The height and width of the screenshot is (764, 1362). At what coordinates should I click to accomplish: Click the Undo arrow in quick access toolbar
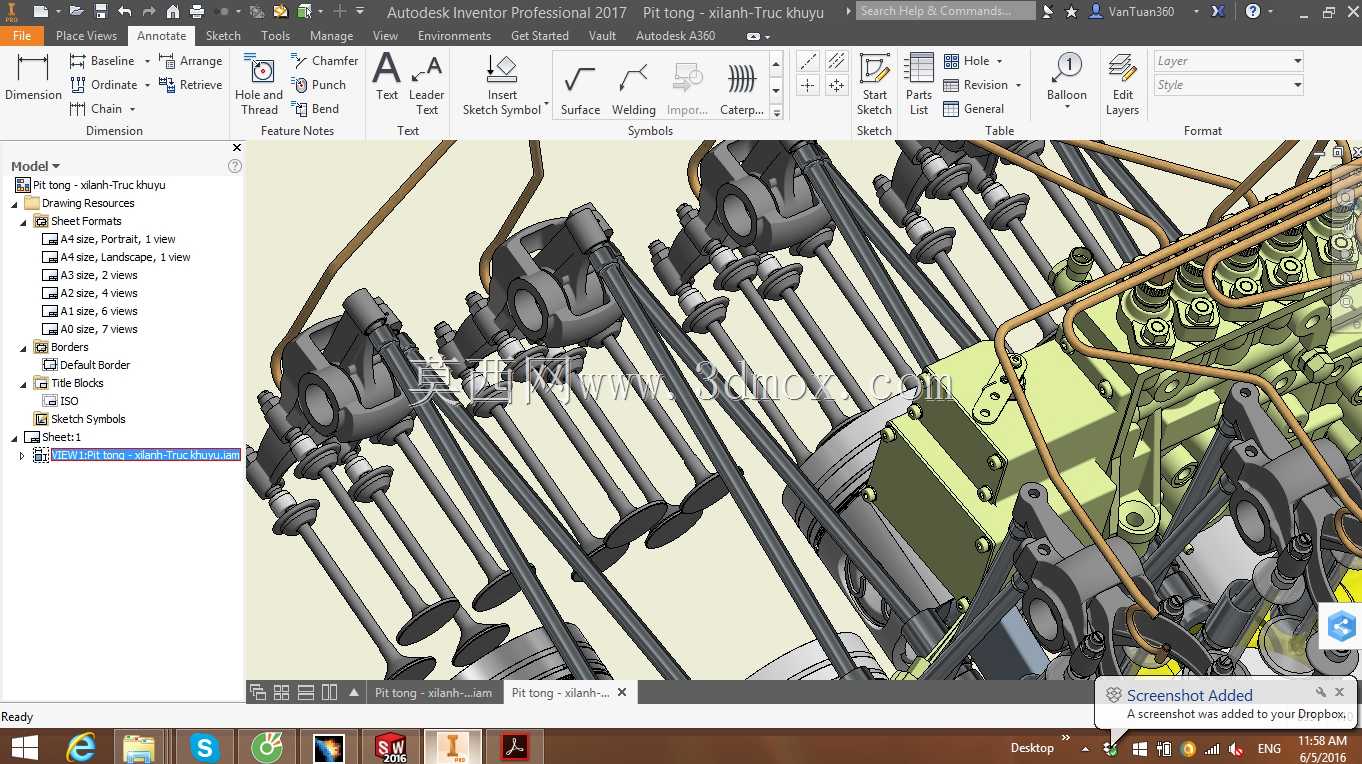pos(124,12)
